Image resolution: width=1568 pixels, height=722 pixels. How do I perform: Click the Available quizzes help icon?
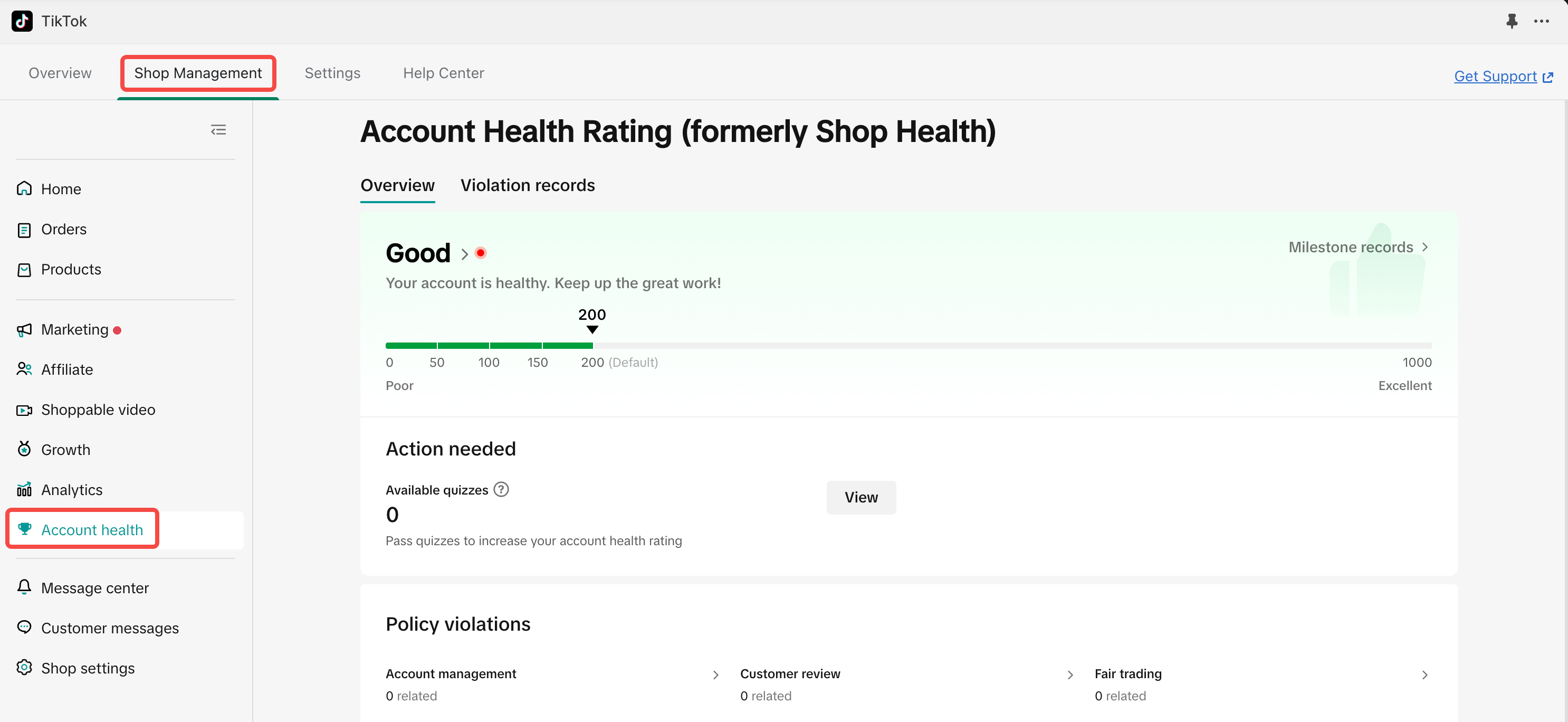pyautogui.click(x=501, y=489)
